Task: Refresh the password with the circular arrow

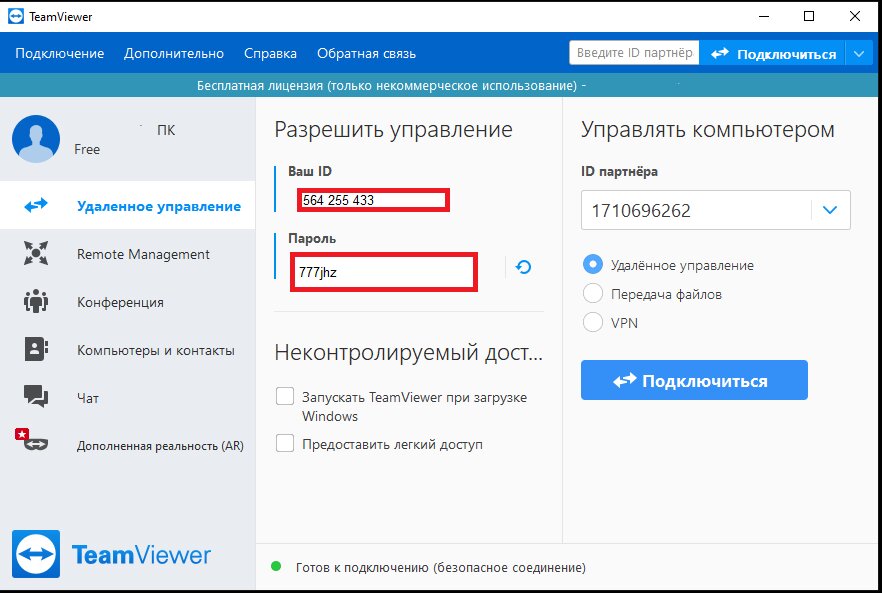Action: tap(523, 267)
